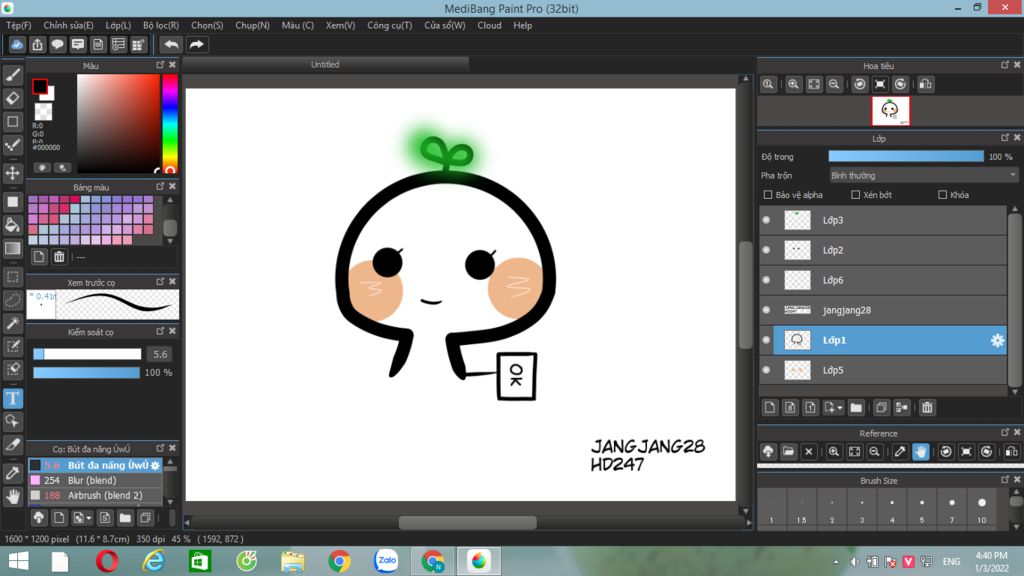This screenshot has width=1024, height=576.
Task: Click the cloud icon in top toolbar
Action: pyautogui.click(x=17, y=44)
